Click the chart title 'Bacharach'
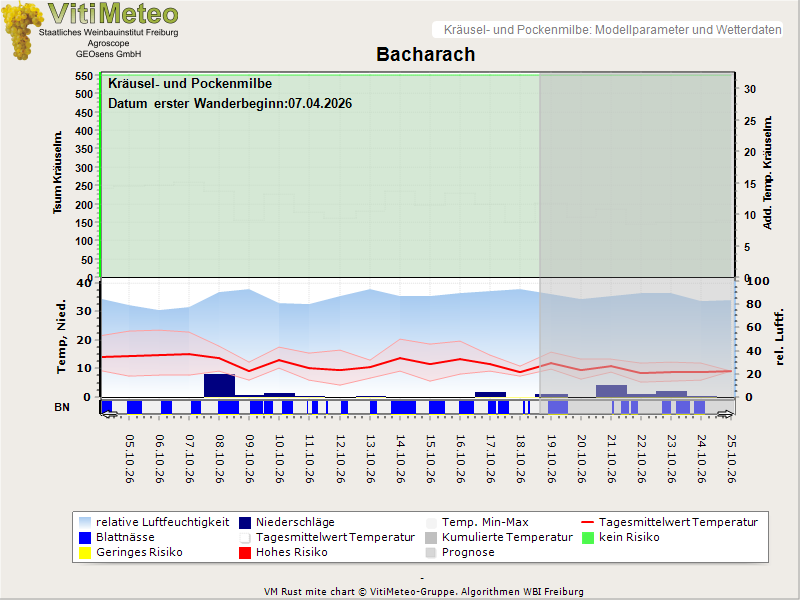 [x=426, y=54]
